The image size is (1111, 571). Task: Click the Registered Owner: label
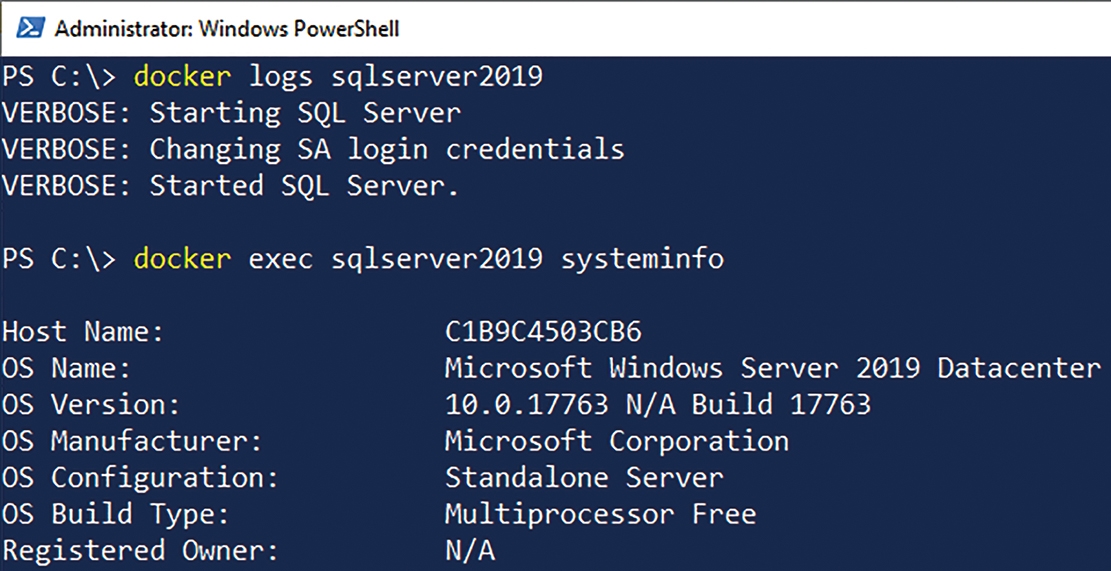(140, 550)
